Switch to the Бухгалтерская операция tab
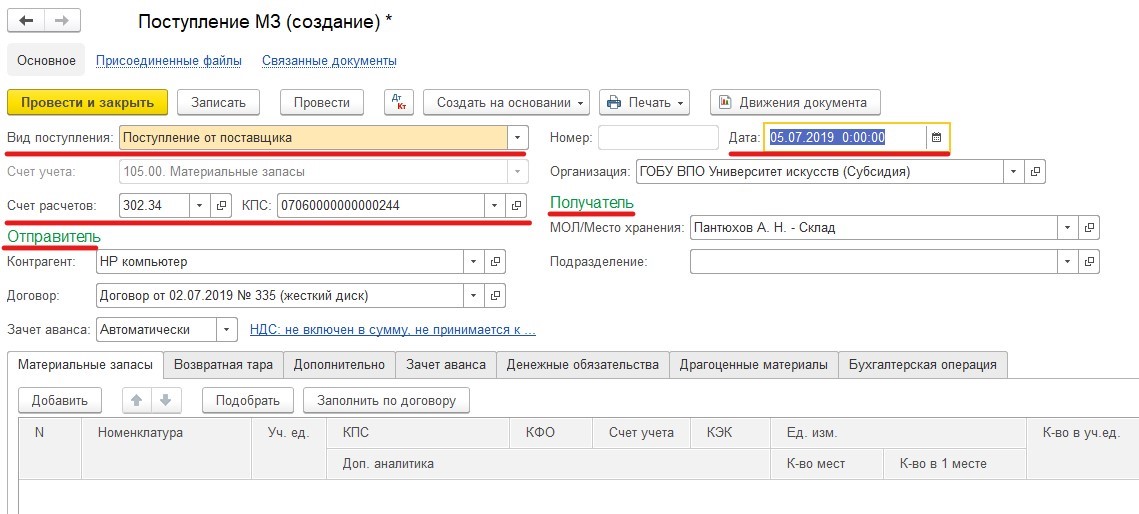The image size is (1139, 514). [922, 365]
